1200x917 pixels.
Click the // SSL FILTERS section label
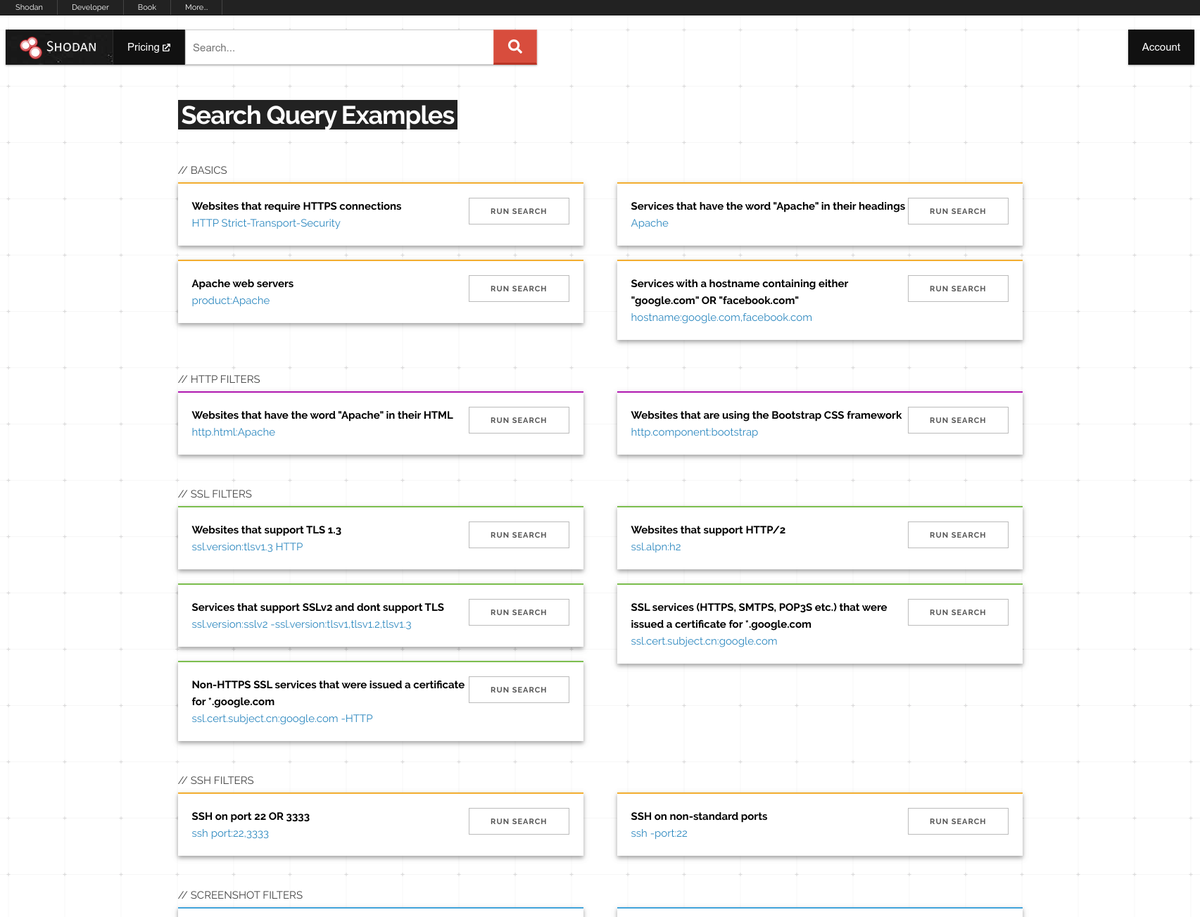click(x=214, y=494)
